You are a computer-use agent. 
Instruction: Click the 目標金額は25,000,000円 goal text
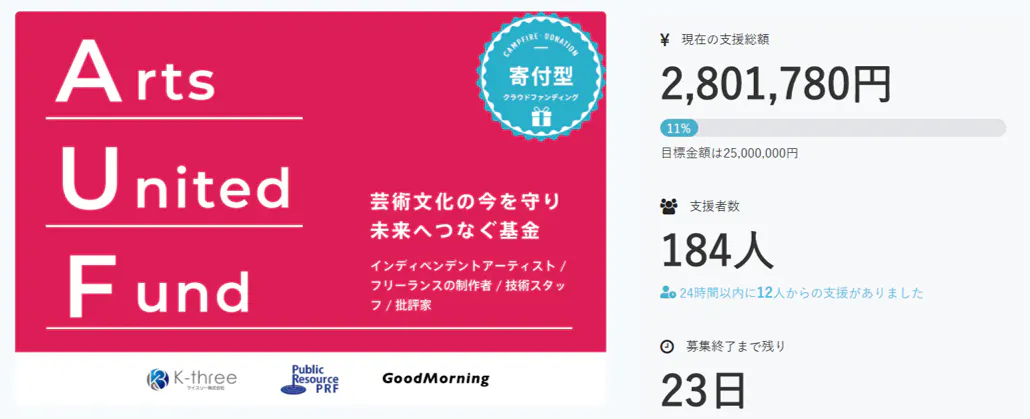tap(729, 153)
